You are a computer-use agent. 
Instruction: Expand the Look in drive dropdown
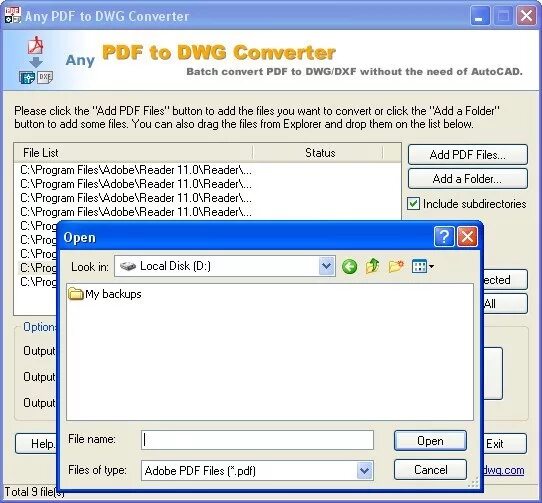pos(327,266)
